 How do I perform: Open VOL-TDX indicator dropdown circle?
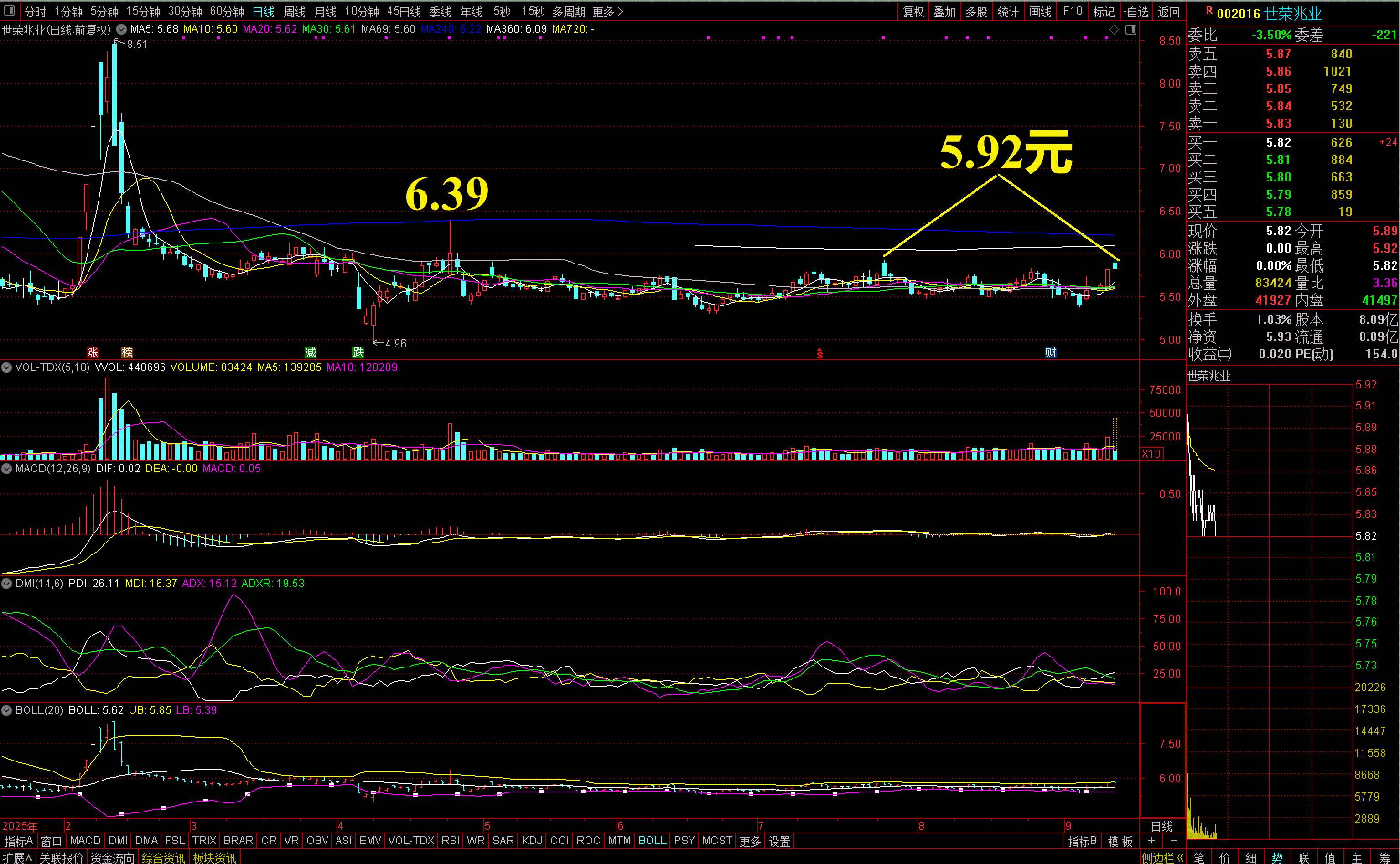click(6, 367)
